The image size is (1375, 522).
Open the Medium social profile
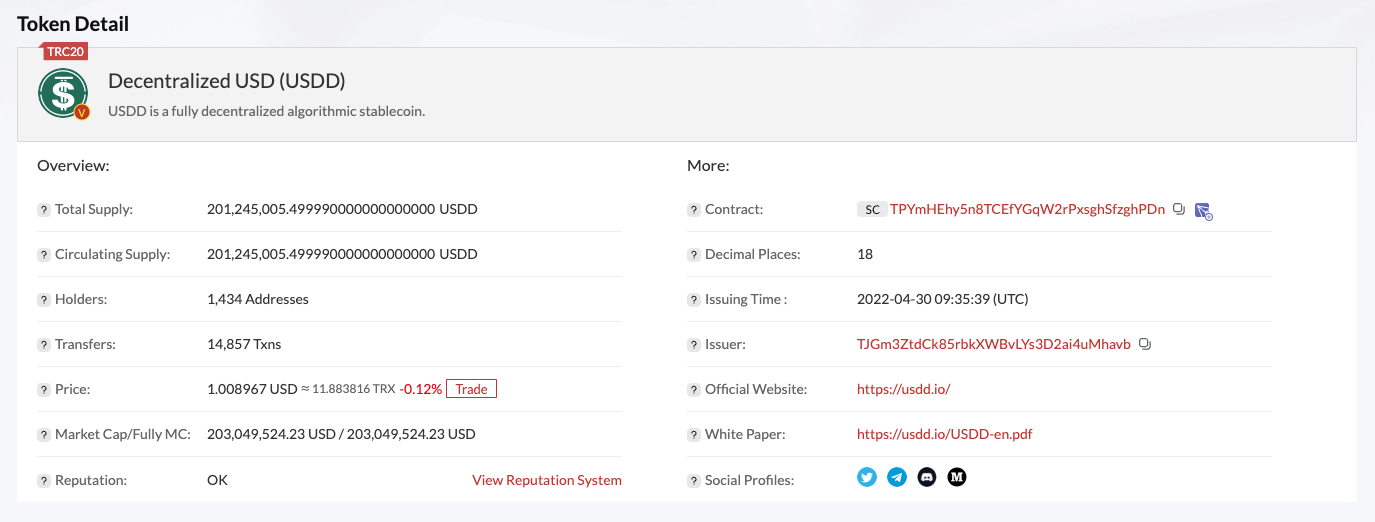click(957, 478)
